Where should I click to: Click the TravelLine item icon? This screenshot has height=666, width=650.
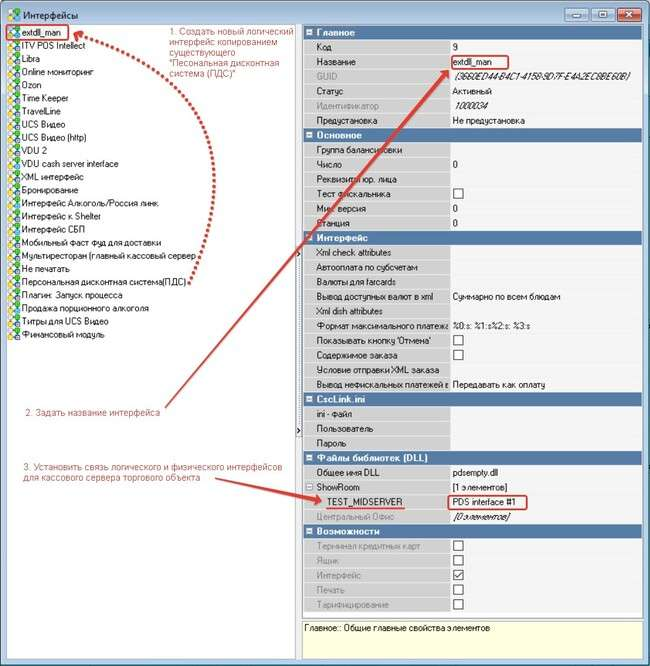(x=13, y=111)
